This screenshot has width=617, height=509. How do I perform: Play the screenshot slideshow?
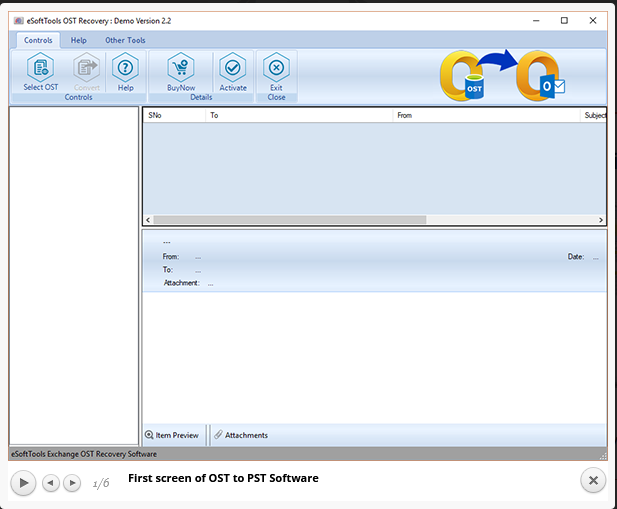[23, 483]
